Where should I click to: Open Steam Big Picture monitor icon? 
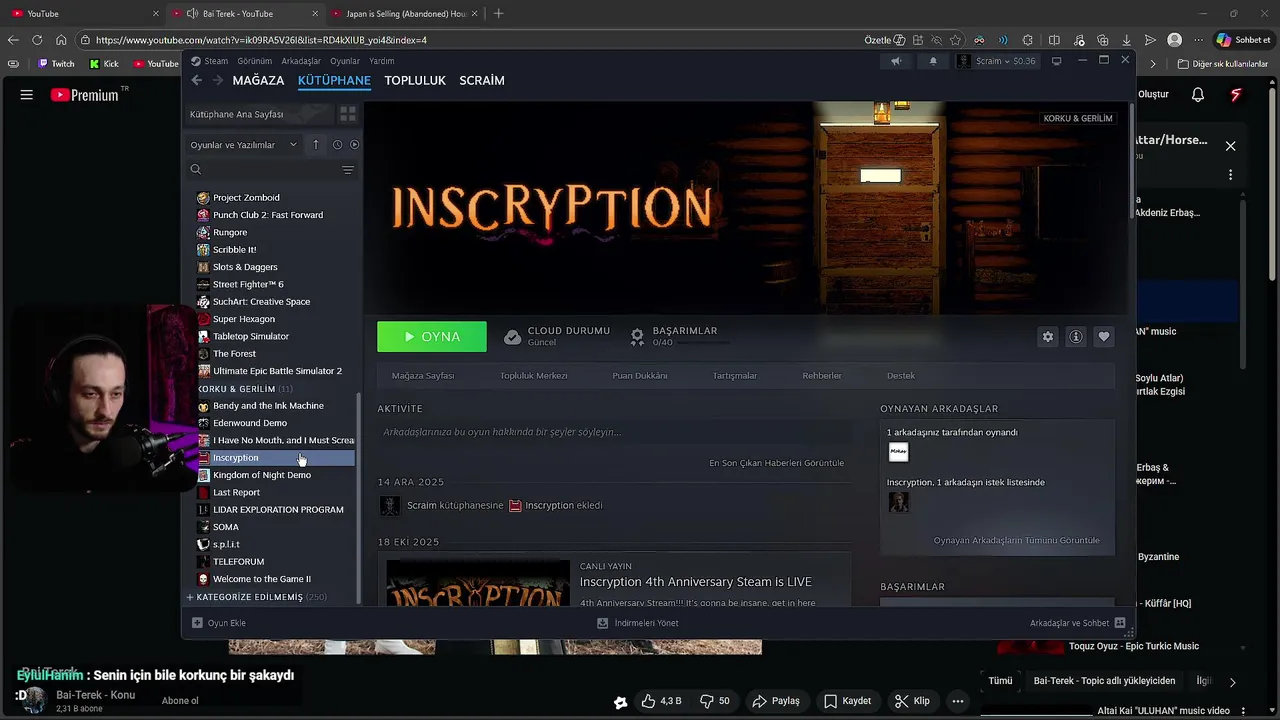point(1056,61)
